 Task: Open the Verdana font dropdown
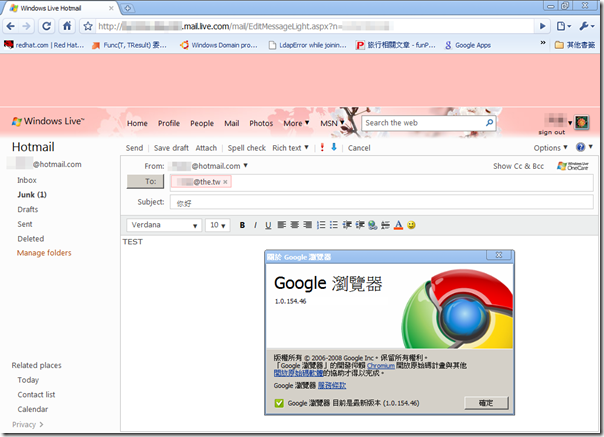(164, 225)
